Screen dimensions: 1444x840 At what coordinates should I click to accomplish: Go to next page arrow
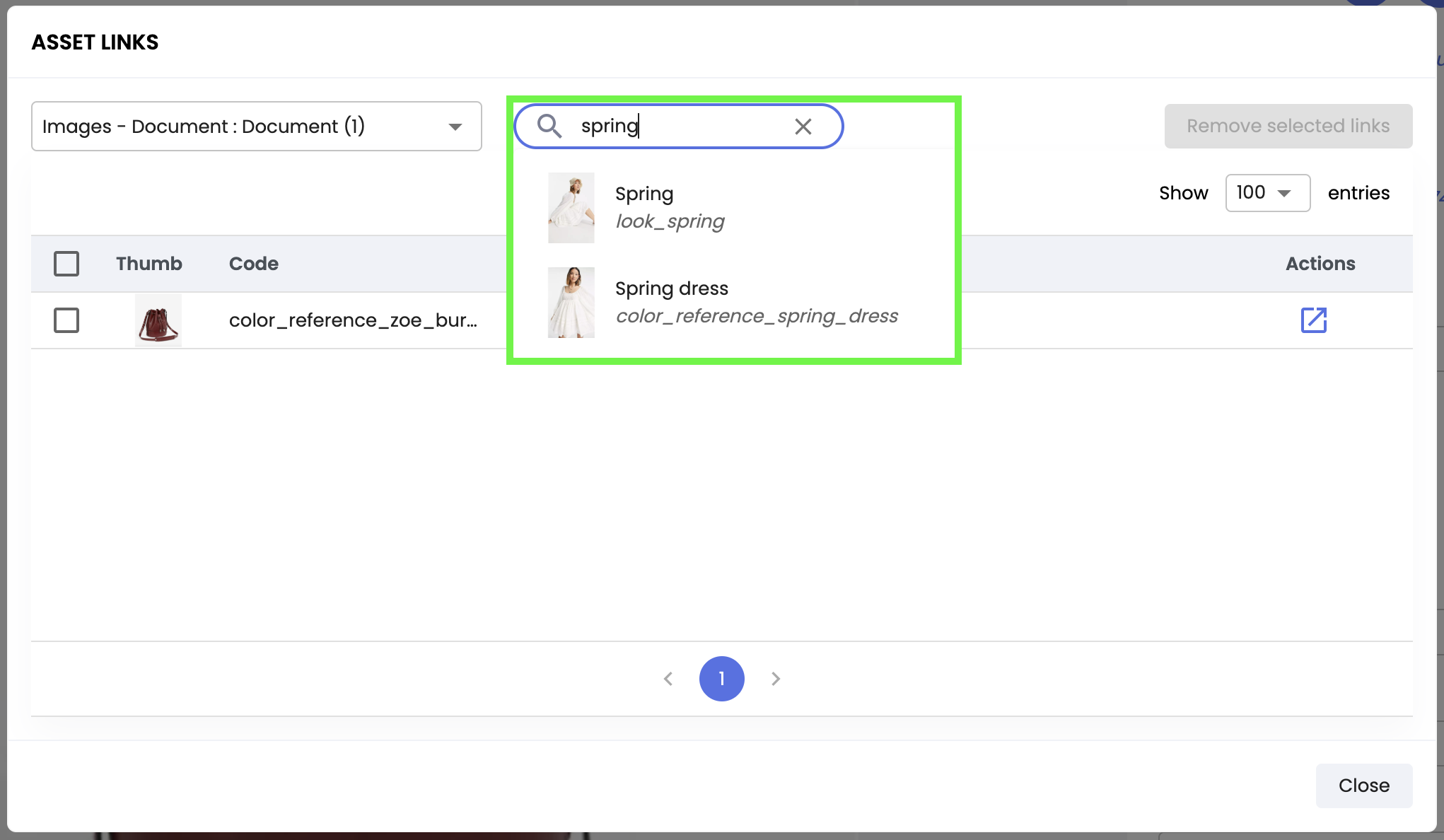(x=776, y=679)
